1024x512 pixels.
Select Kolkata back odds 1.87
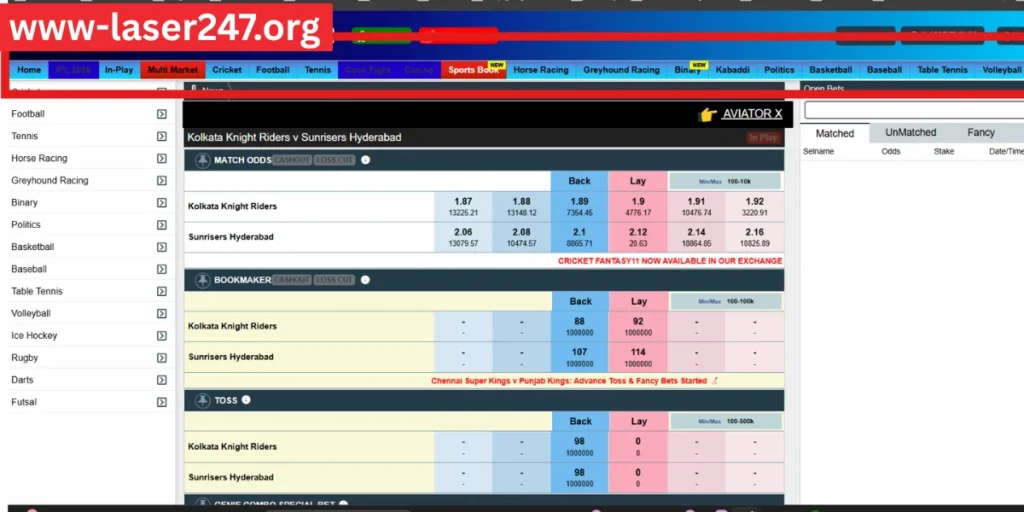[x=463, y=206]
